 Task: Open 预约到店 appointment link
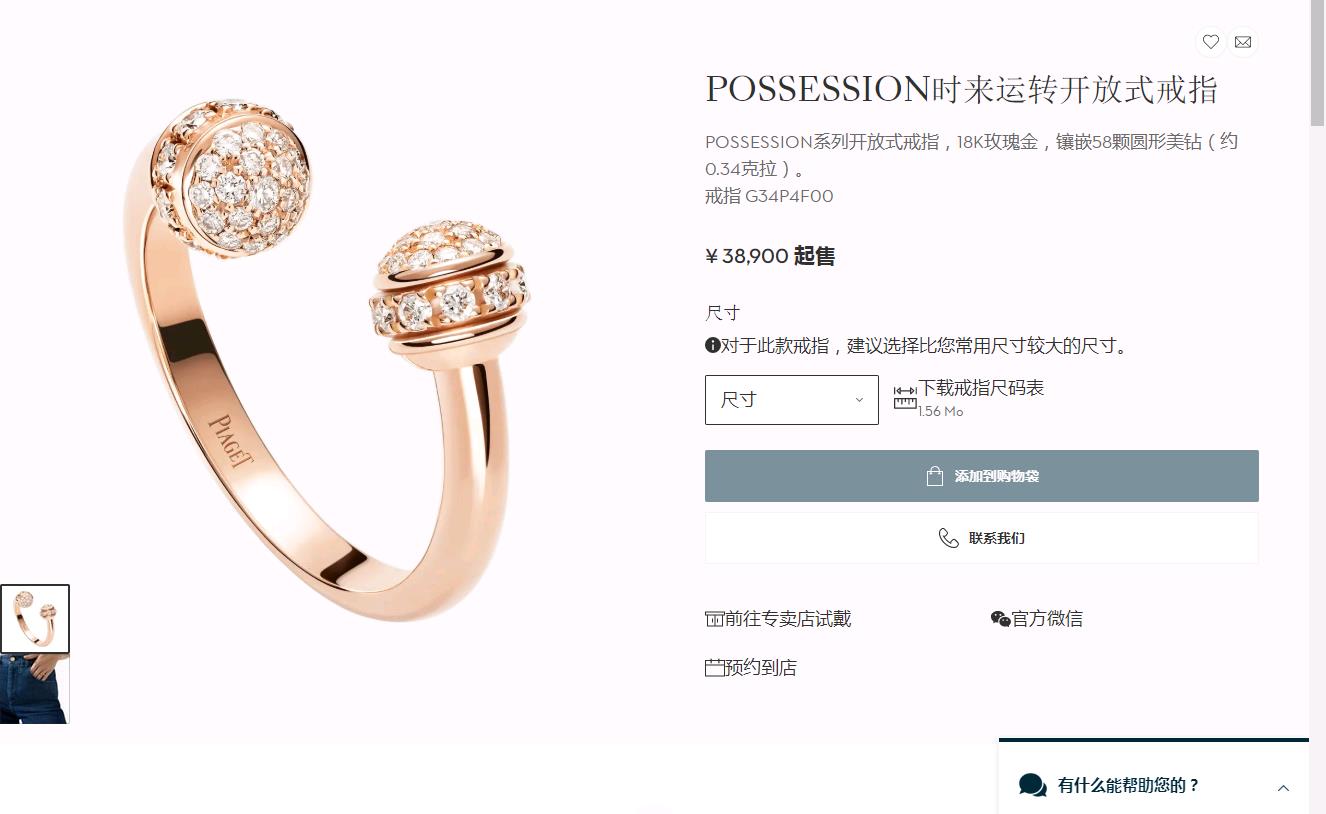[760, 668]
